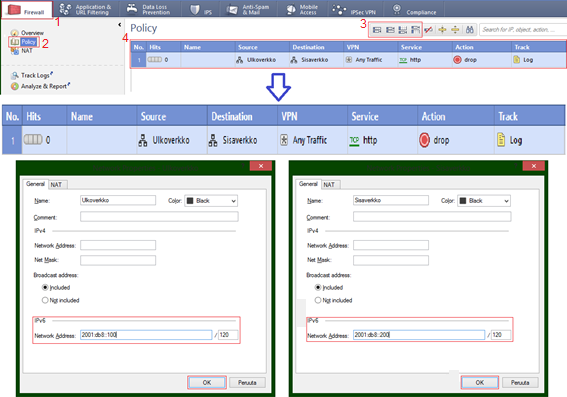
Task: Select General tab in Ulkoverkko dialog
Action: [x=35, y=184]
